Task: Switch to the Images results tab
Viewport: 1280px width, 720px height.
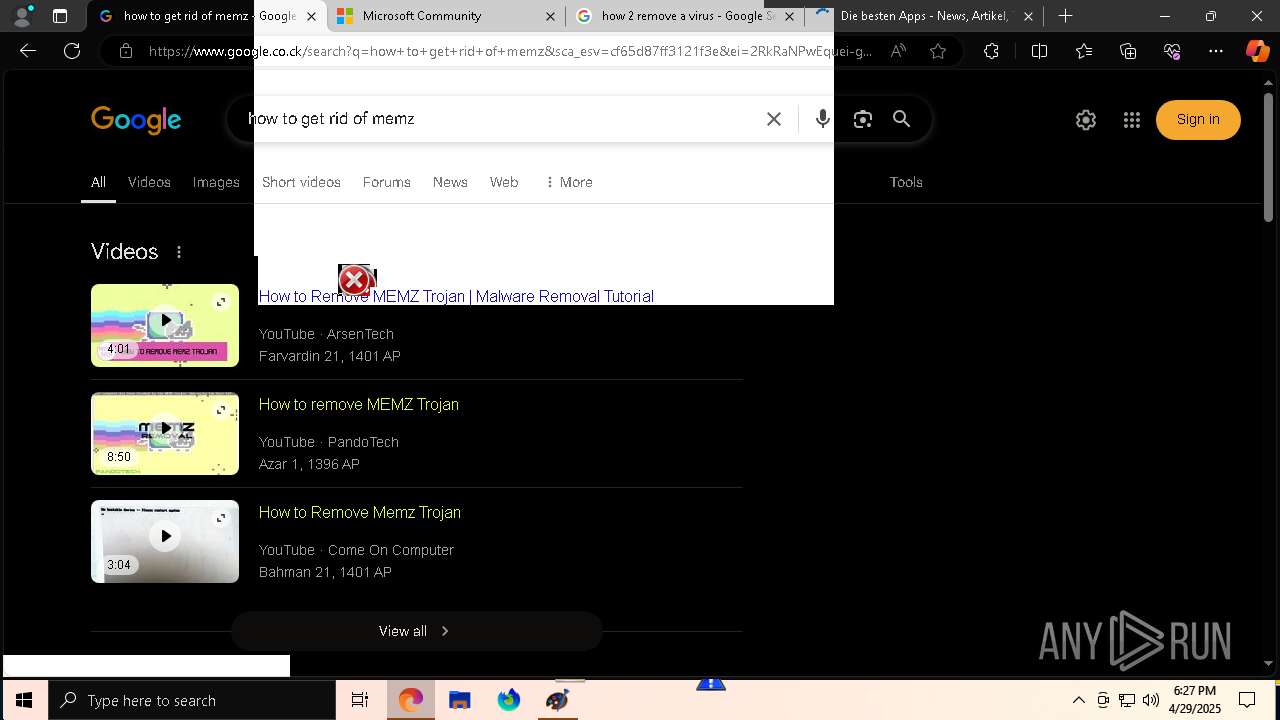Action: point(216,182)
